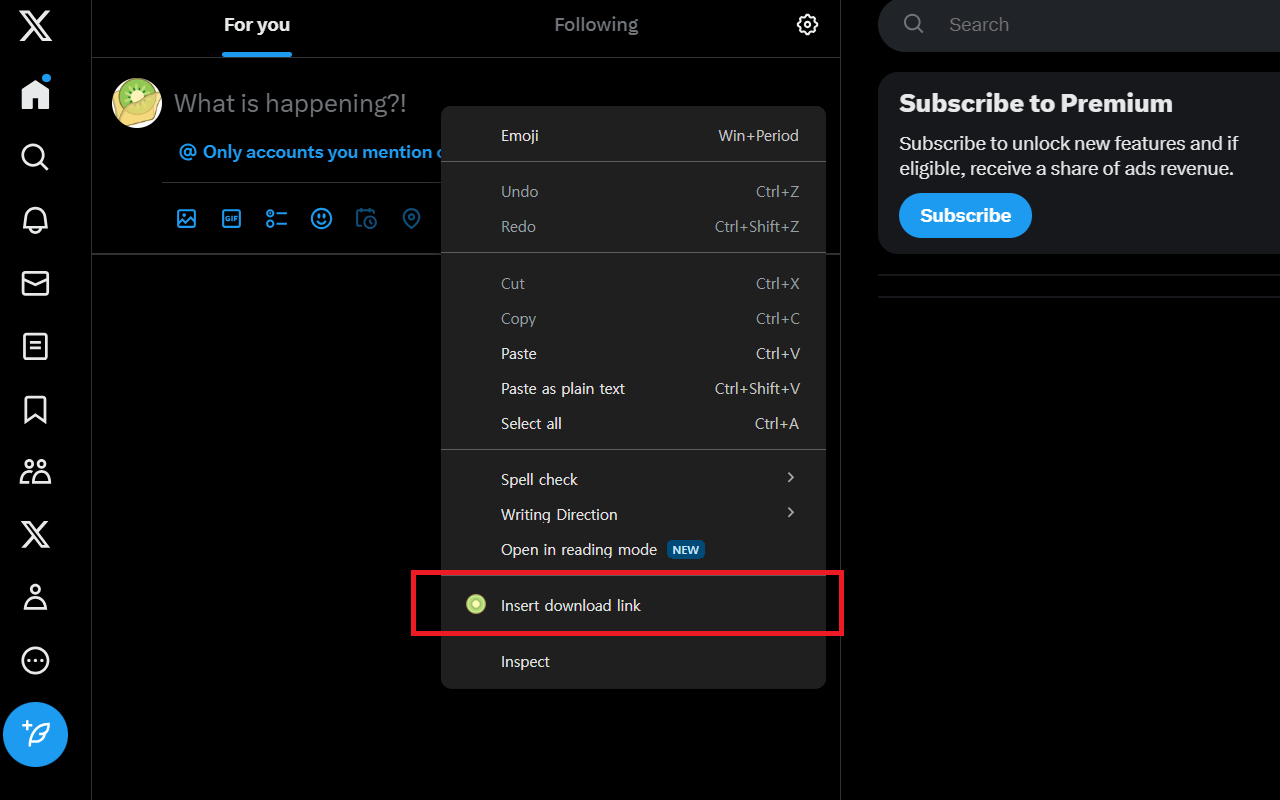Open timeline settings gear icon

(807, 24)
